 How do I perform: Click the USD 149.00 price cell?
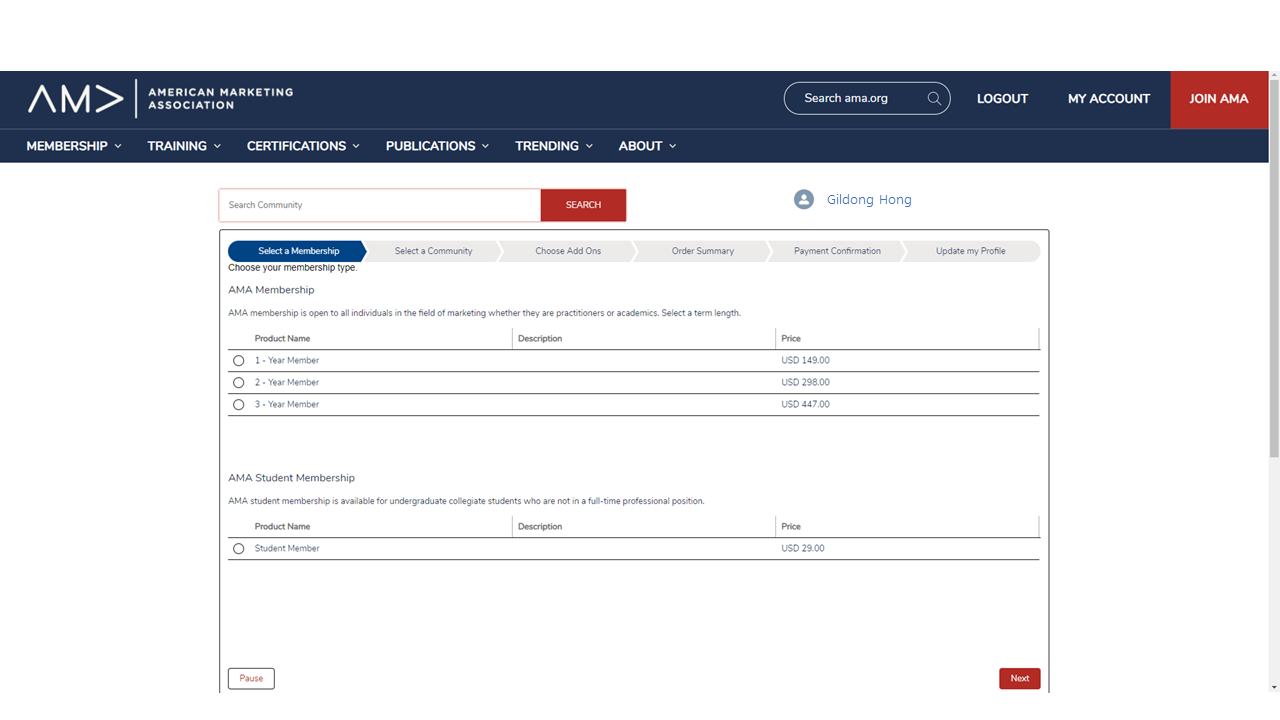click(805, 361)
